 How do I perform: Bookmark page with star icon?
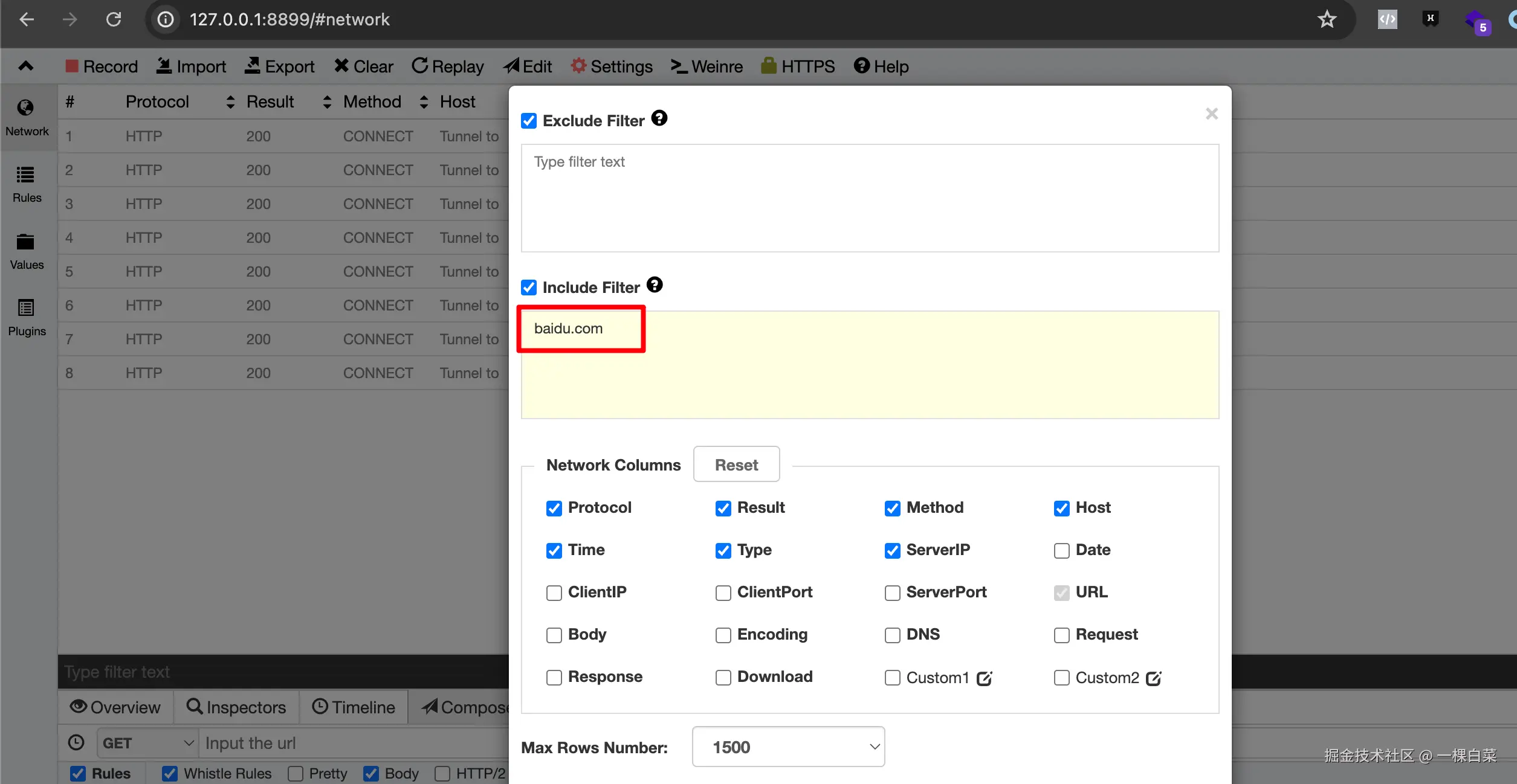tap(1327, 19)
